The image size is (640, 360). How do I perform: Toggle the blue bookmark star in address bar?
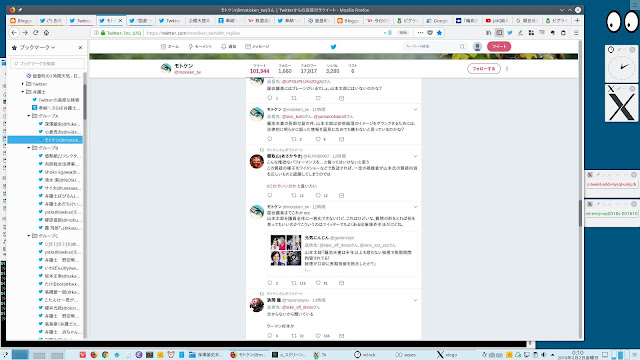(439, 33)
